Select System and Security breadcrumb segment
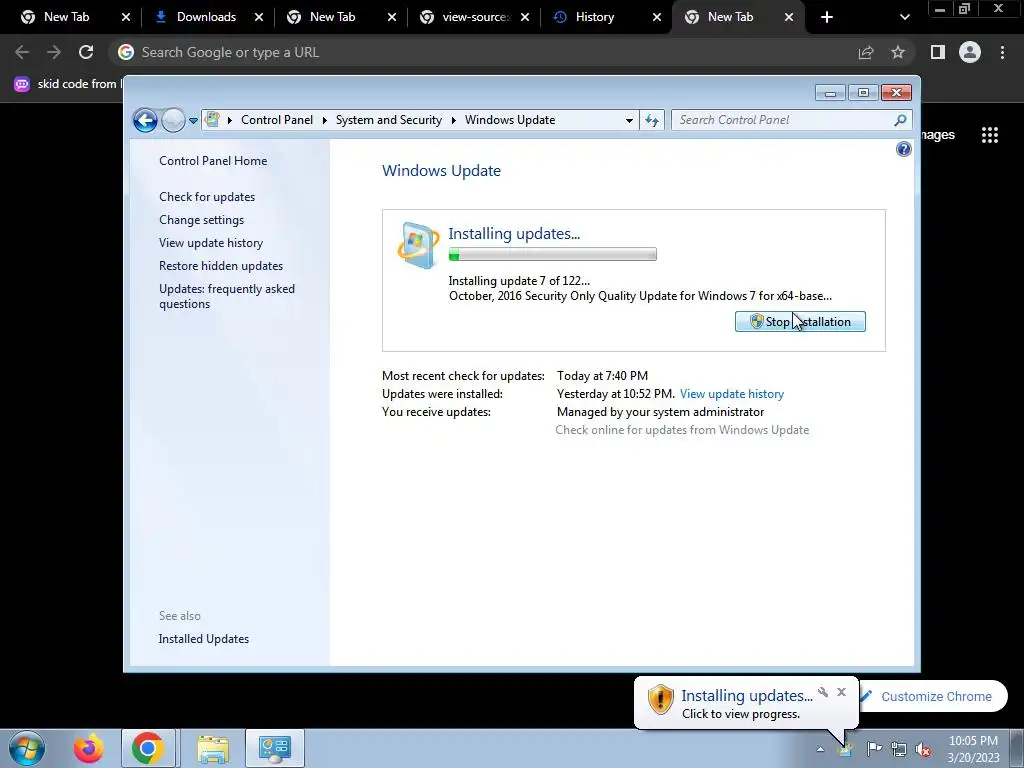The height and width of the screenshot is (768, 1024). 389,120
